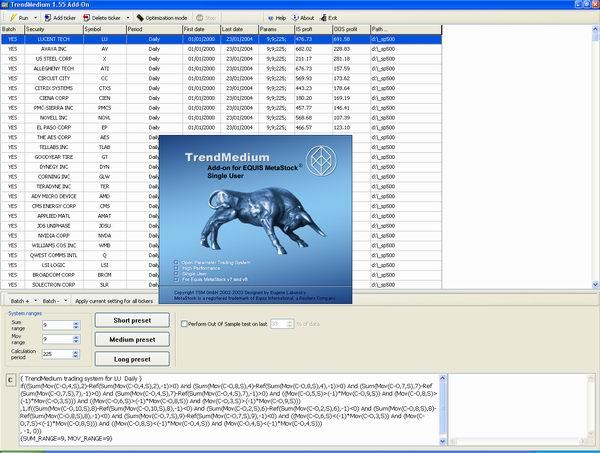Screen dimensions: 600x453
Task: Select the CIRCUIT CITY row
Action: point(221,78)
